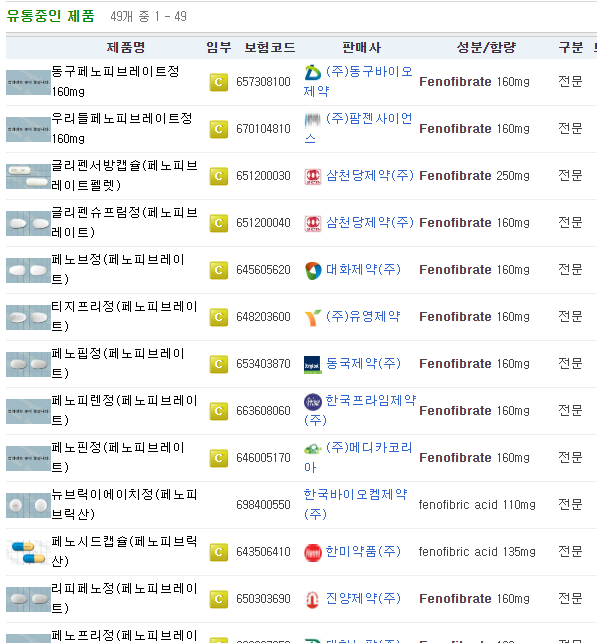Click 삼천당제약 logo in 651200030 row
Screen dimensions: 597x643
pyautogui.click(x=313, y=176)
